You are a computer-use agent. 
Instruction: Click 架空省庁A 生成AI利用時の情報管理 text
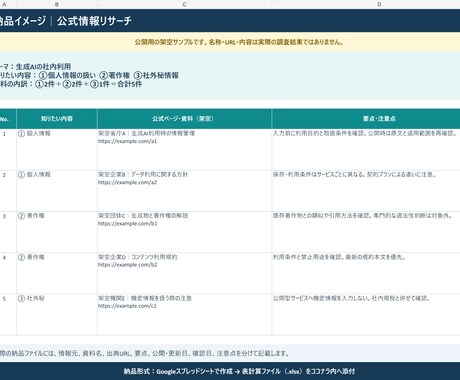pos(146,133)
